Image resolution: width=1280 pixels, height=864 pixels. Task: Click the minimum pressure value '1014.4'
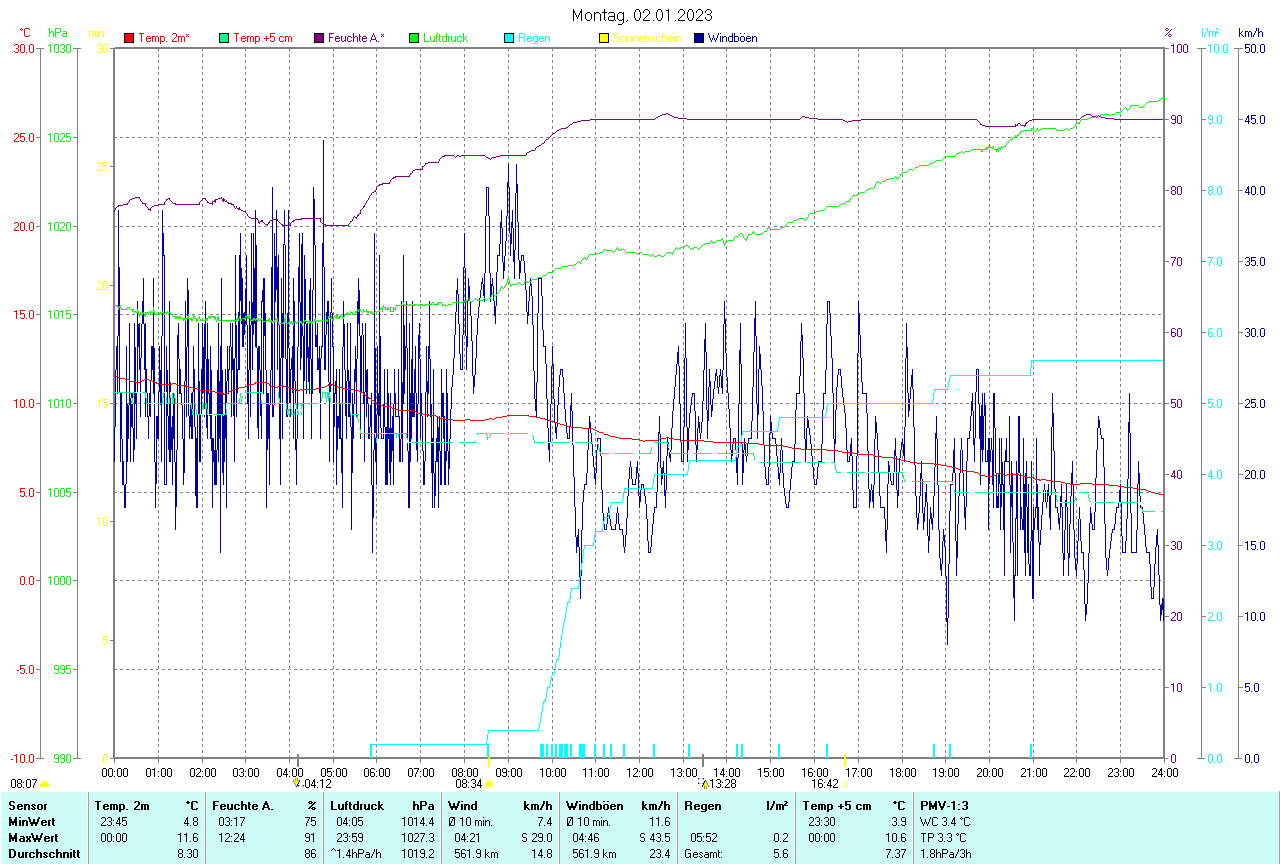417,821
